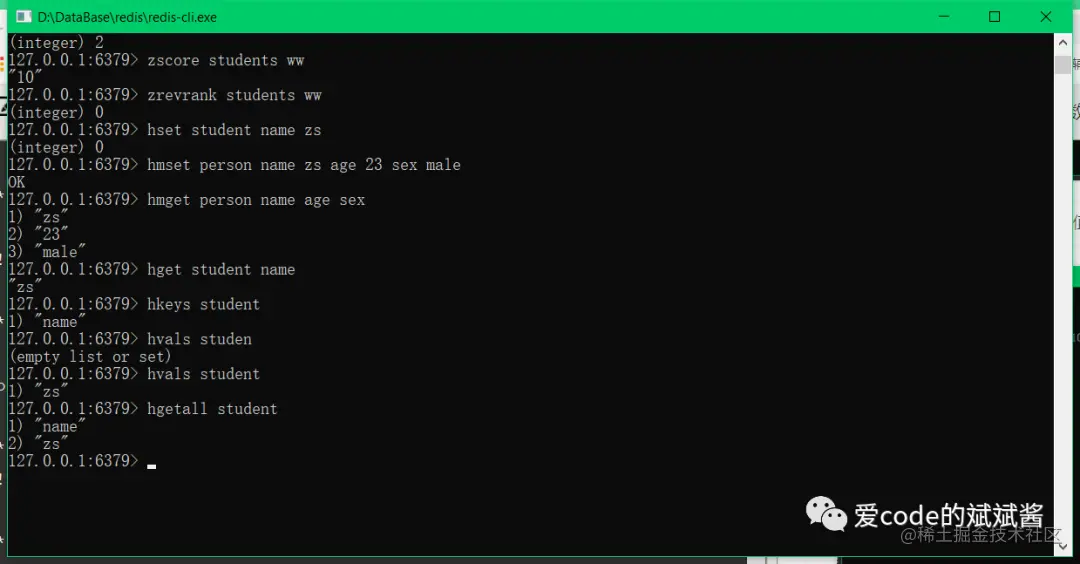The image size is (1080, 564).
Task: Click the blinking cursor at last prompt
Action: [x=152, y=466]
